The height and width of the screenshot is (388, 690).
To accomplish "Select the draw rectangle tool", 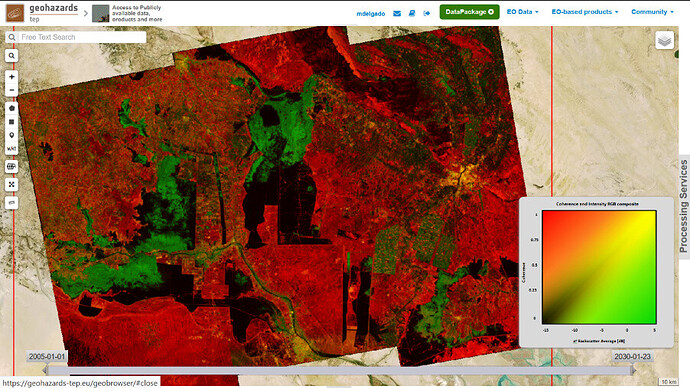I will 11,122.
